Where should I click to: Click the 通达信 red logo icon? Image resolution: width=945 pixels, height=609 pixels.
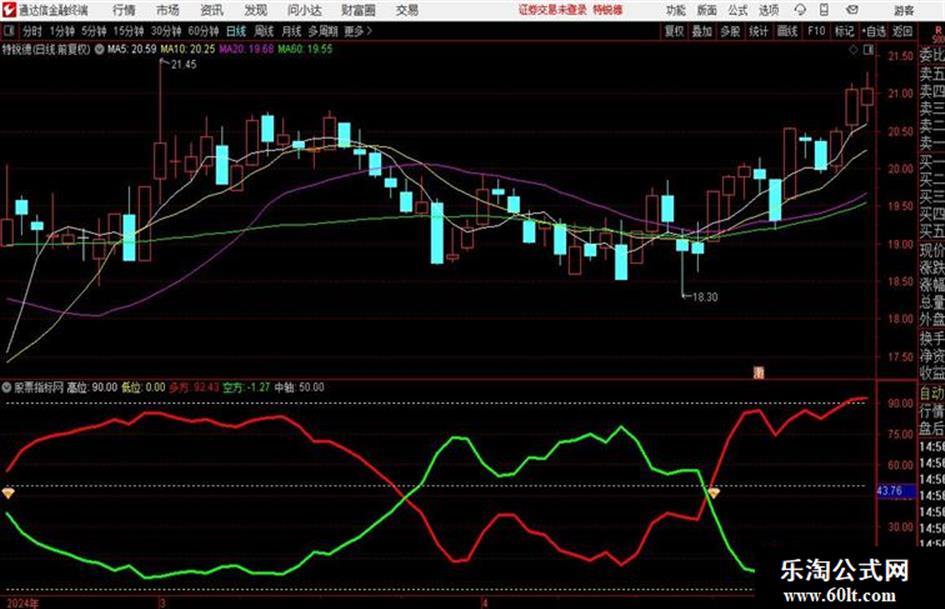coord(9,10)
